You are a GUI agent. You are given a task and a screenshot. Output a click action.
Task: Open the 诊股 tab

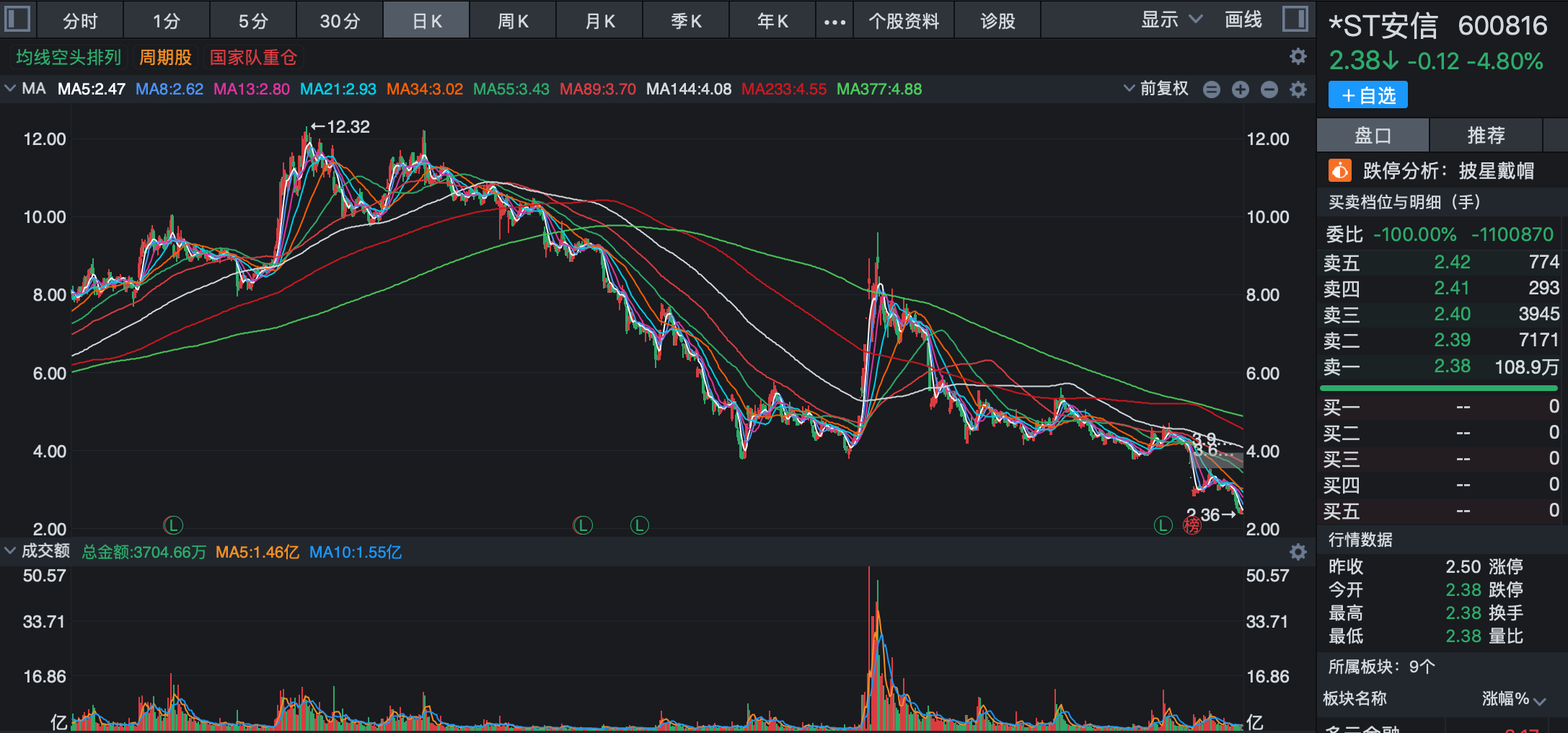pyautogui.click(x=997, y=21)
